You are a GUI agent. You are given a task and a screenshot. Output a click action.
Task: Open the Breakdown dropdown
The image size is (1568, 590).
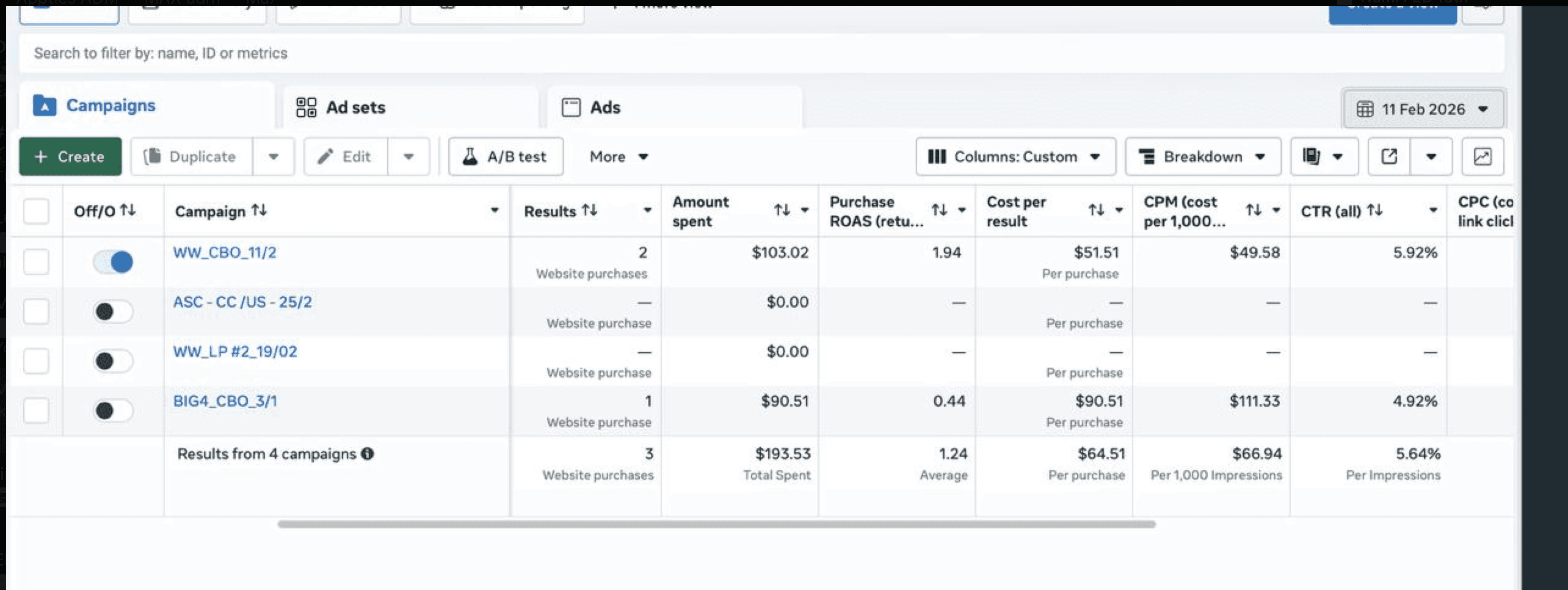(x=1203, y=156)
